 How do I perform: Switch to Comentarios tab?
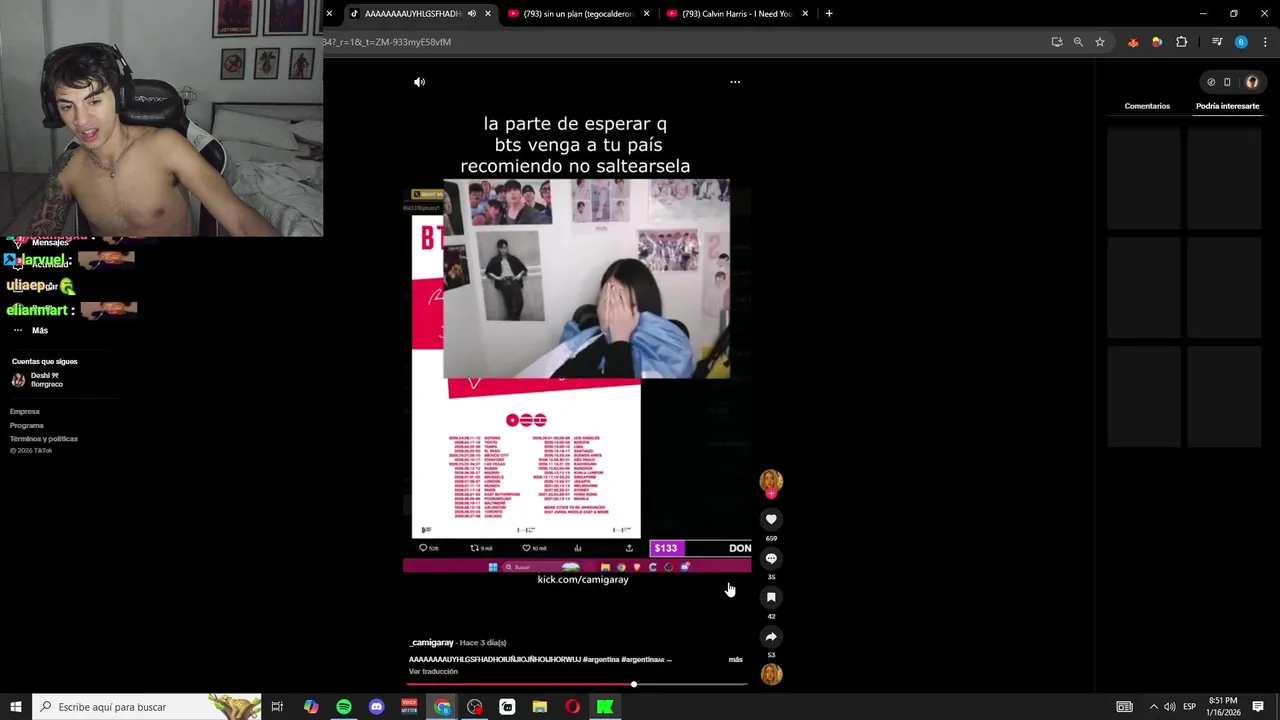tap(1147, 106)
